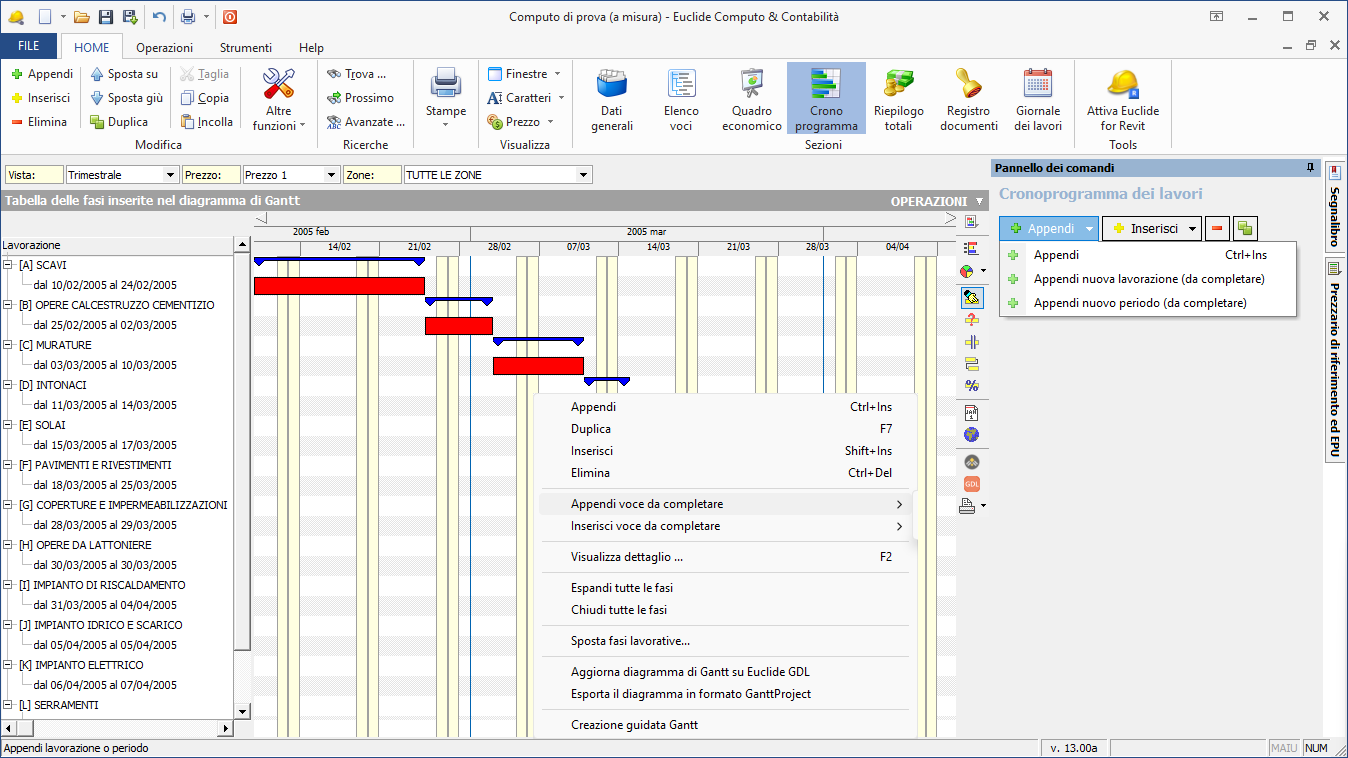Click the red SCAVI Gantt bar
The height and width of the screenshot is (758, 1348).
pyautogui.click(x=339, y=286)
